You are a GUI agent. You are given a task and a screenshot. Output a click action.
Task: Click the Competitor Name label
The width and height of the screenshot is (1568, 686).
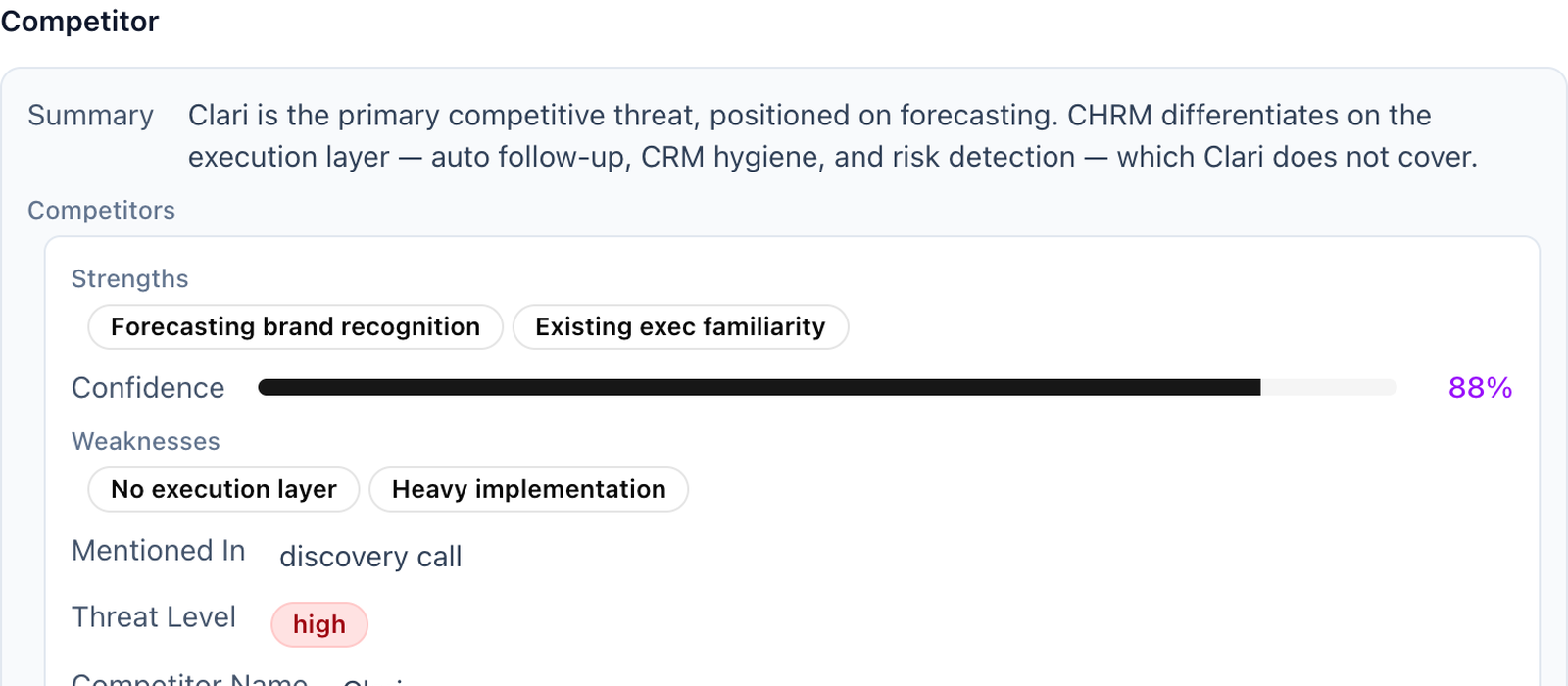tap(190, 678)
